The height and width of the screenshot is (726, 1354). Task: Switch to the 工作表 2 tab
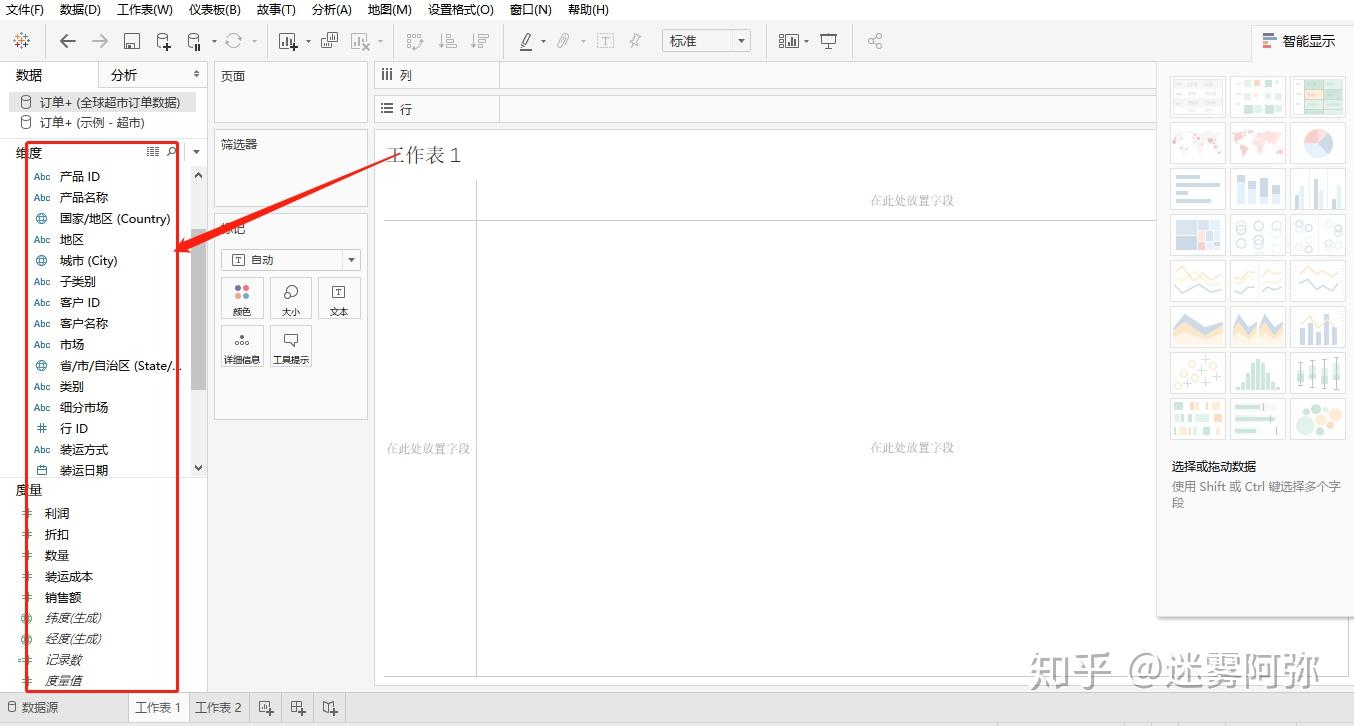pyautogui.click(x=218, y=708)
